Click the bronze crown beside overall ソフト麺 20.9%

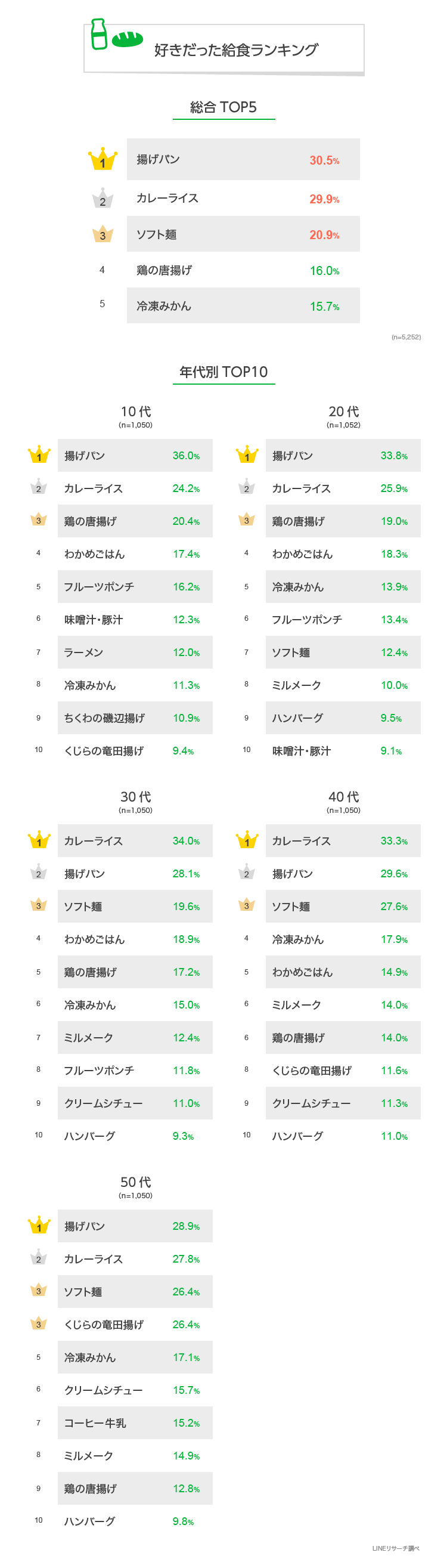tap(102, 234)
